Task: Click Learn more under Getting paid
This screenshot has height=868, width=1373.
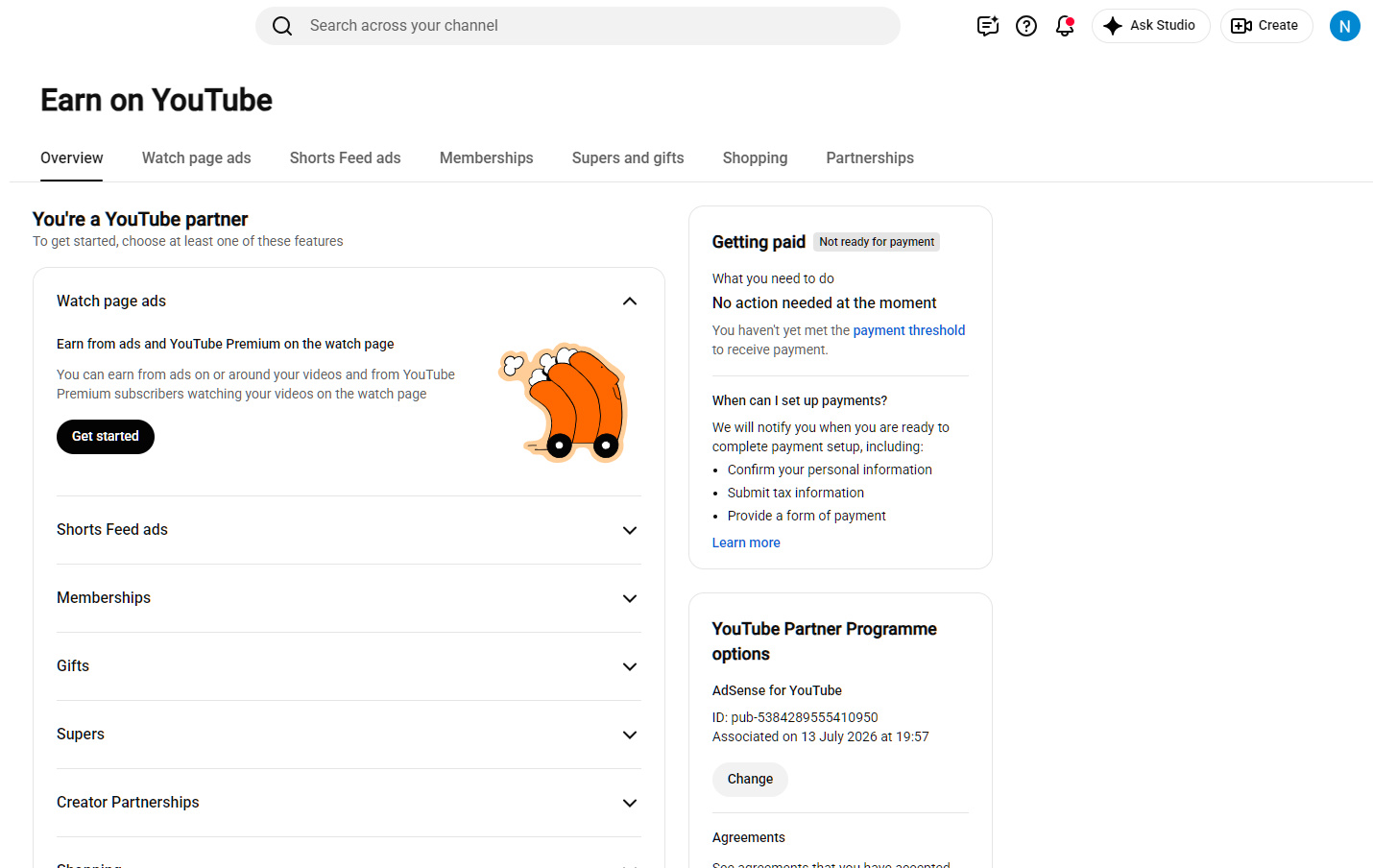Action: 746,542
